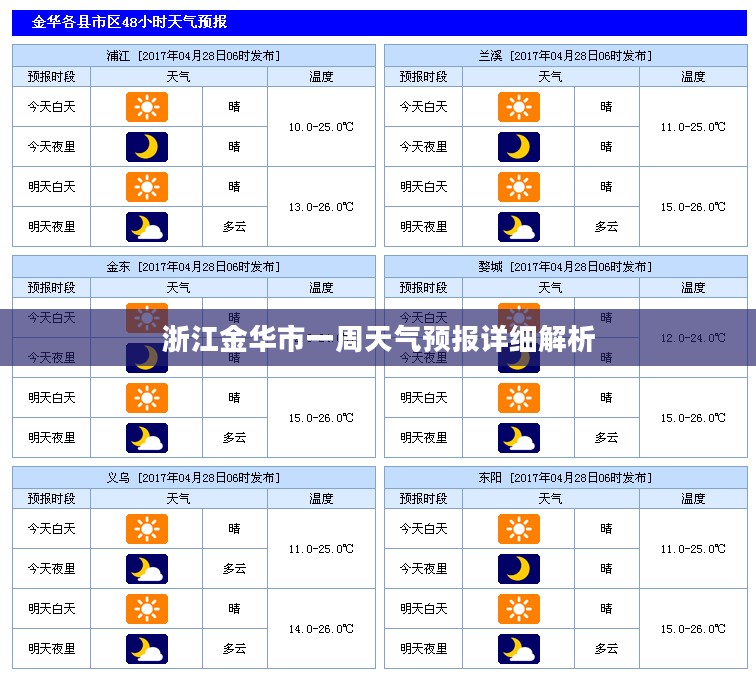Click 东阳 明天夜里 period cell
Viewport: 756px width, 676px height.
pyautogui.click(x=423, y=649)
